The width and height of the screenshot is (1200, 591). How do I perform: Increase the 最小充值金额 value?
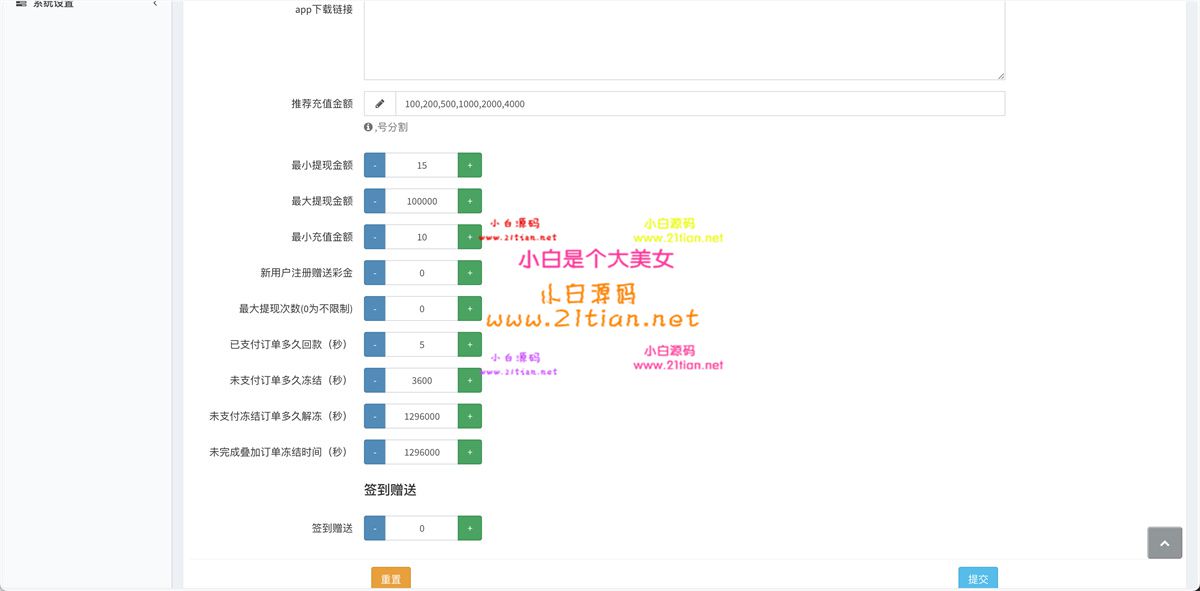470,237
